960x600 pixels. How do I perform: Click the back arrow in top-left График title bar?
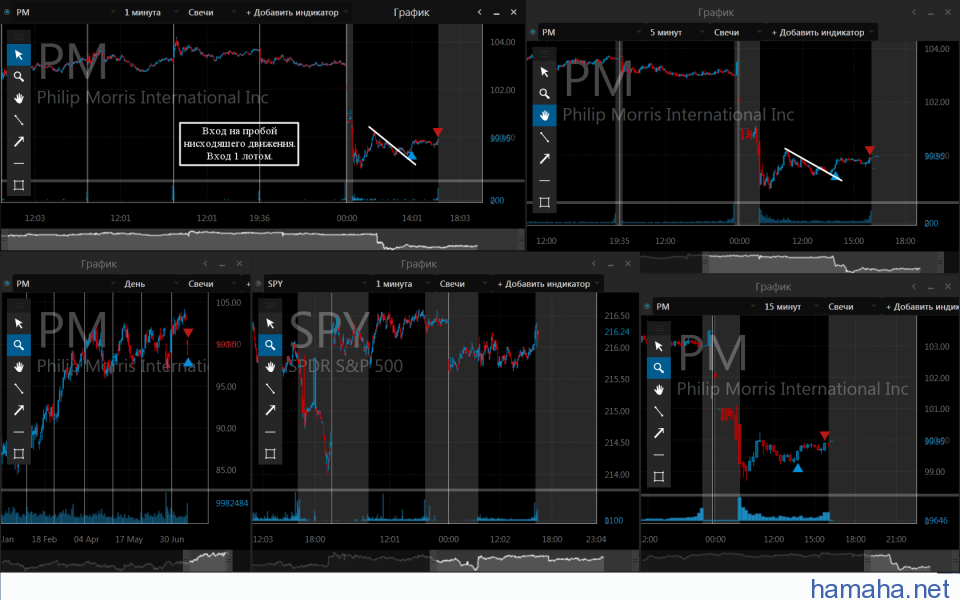point(479,12)
